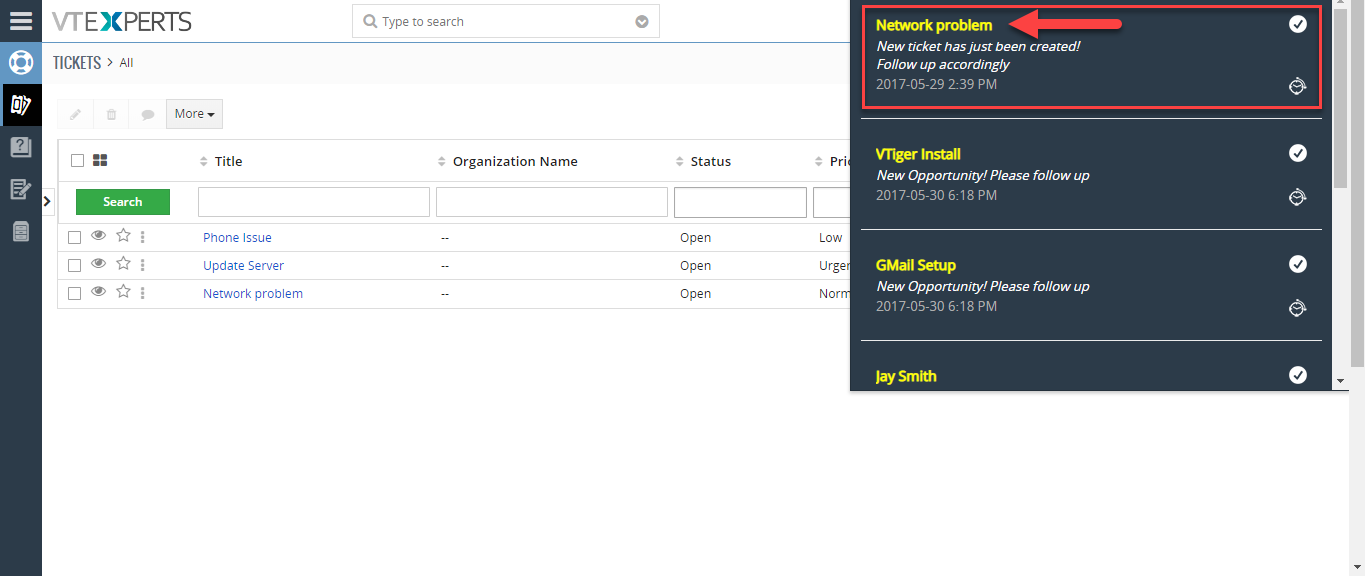Viewport: 1365px width, 576px height.
Task: Expand the More actions dropdown
Action: (x=194, y=114)
